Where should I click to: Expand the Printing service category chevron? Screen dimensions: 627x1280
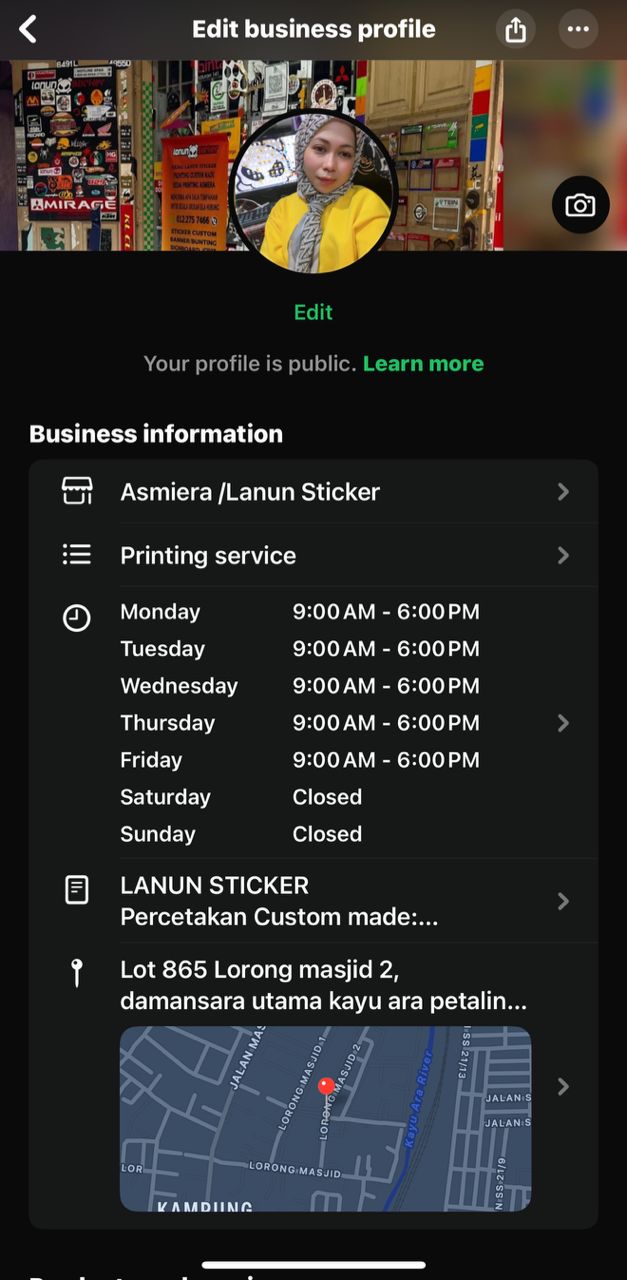[563, 555]
